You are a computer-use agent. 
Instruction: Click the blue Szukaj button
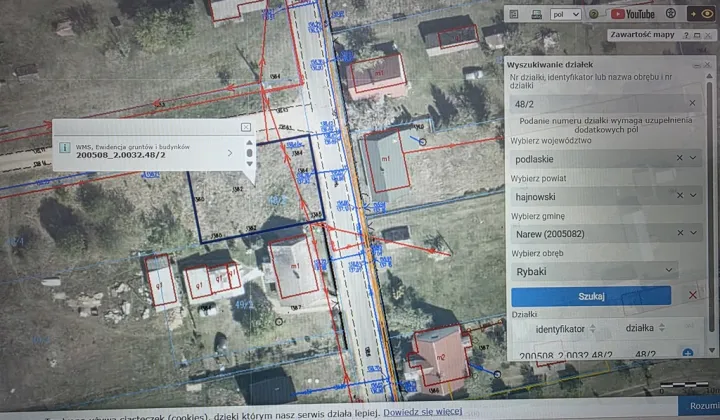click(x=591, y=297)
